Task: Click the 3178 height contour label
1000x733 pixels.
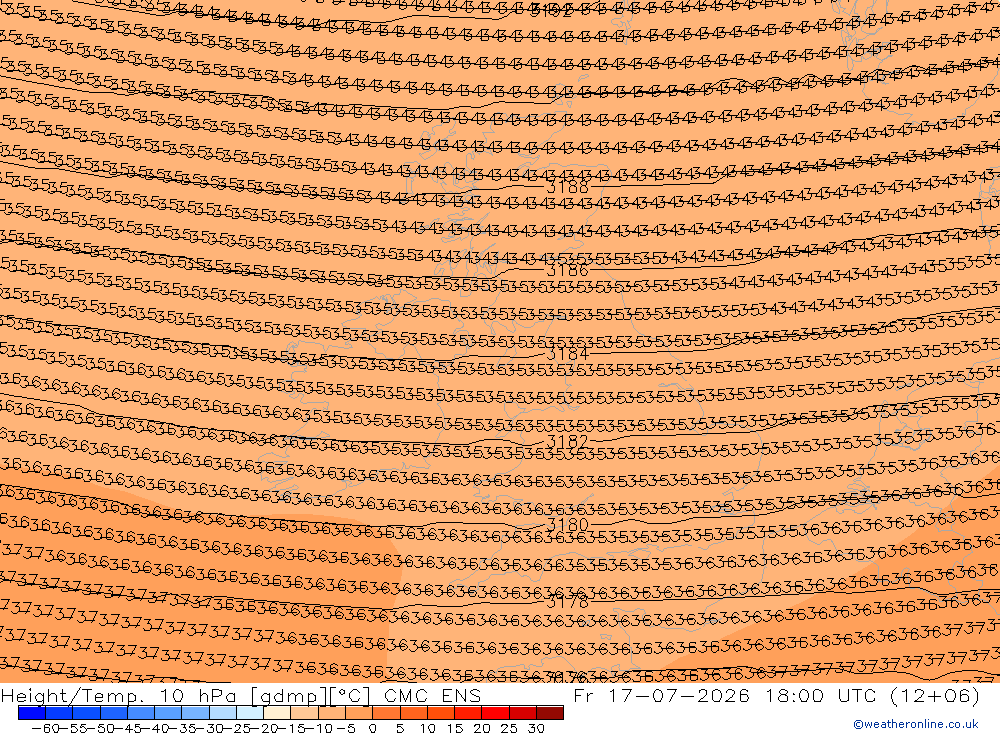Action: click(x=568, y=602)
